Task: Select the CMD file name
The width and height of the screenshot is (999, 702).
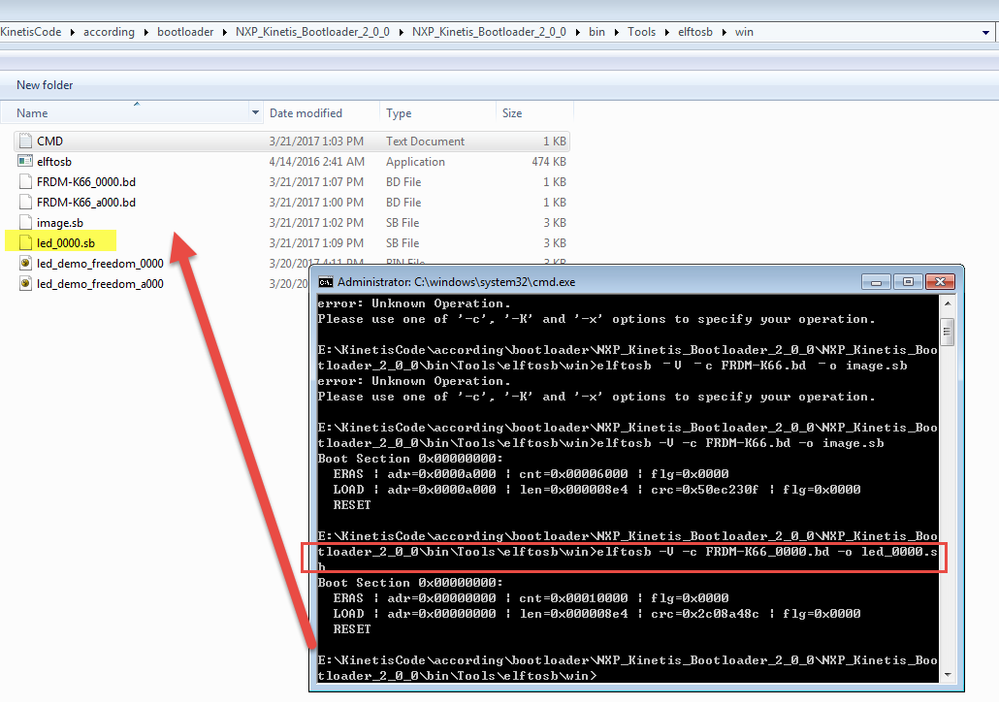Action: point(50,141)
